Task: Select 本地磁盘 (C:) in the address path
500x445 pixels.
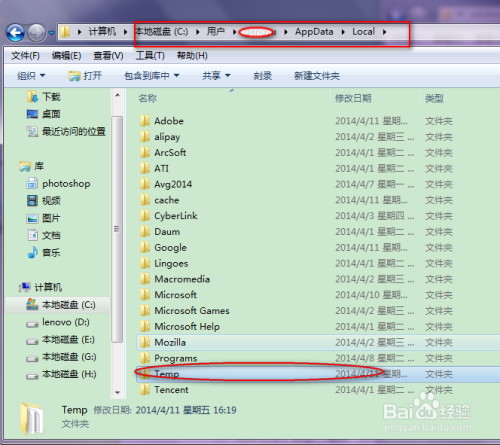Action: (162, 32)
